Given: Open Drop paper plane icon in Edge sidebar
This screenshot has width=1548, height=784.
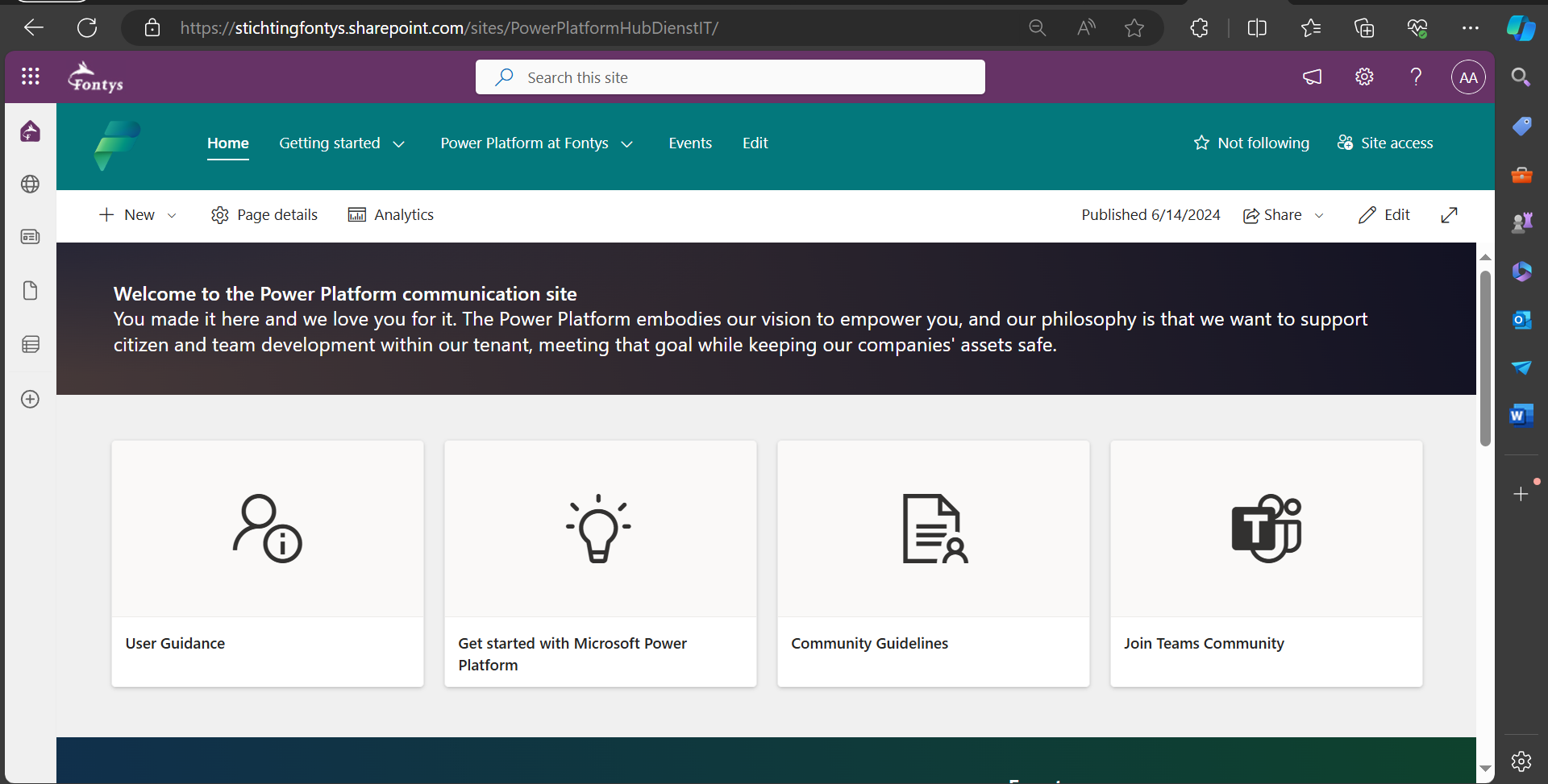Looking at the screenshot, I should [1521, 367].
